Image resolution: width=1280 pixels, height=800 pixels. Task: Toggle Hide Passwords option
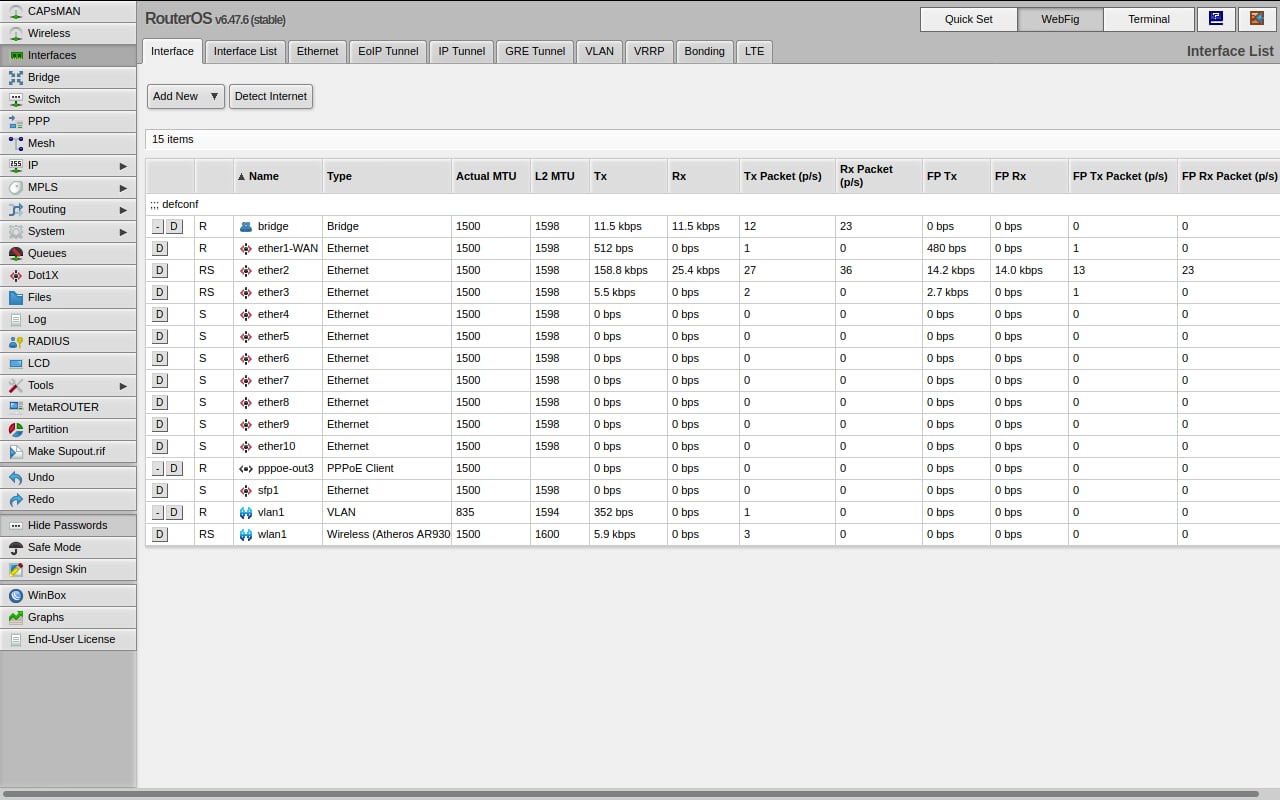67,525
